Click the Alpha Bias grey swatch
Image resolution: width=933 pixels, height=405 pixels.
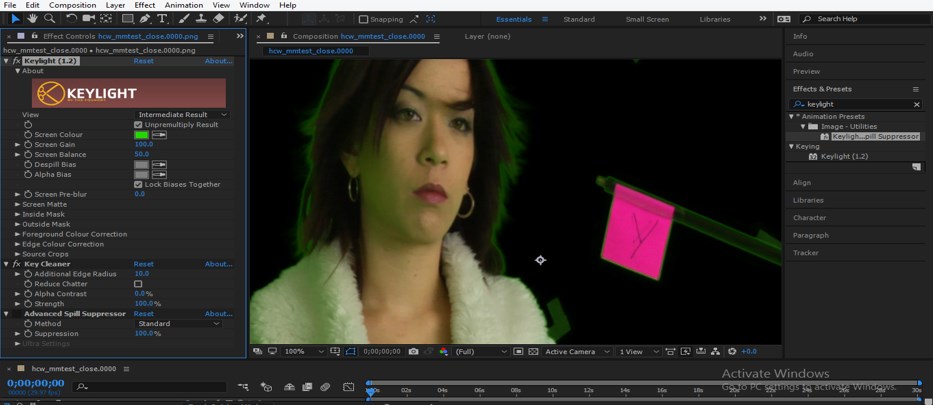click(x=142, y=175)
